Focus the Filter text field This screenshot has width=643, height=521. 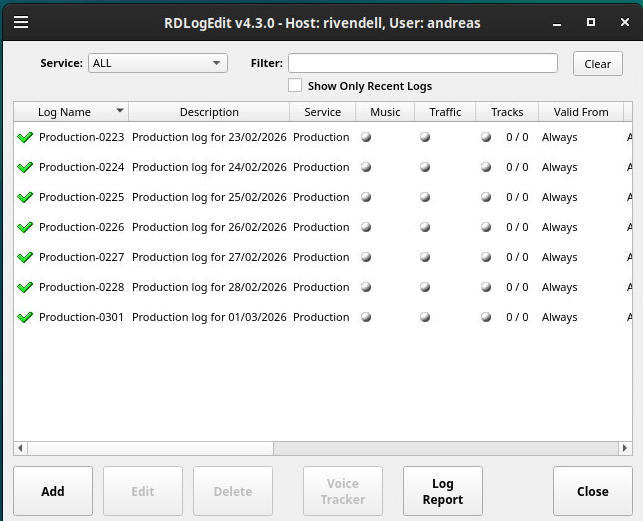click(x=423, y=63)
